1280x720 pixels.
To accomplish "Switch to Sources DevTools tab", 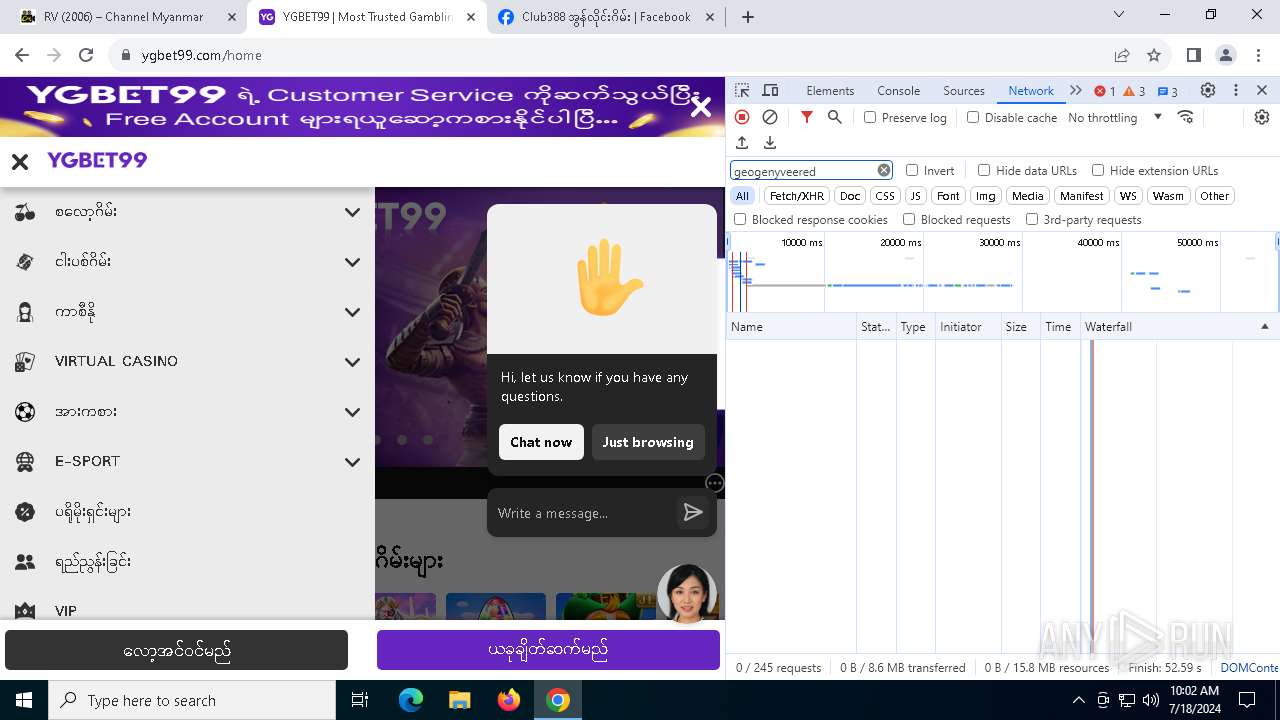I will [x=964, y=90].
